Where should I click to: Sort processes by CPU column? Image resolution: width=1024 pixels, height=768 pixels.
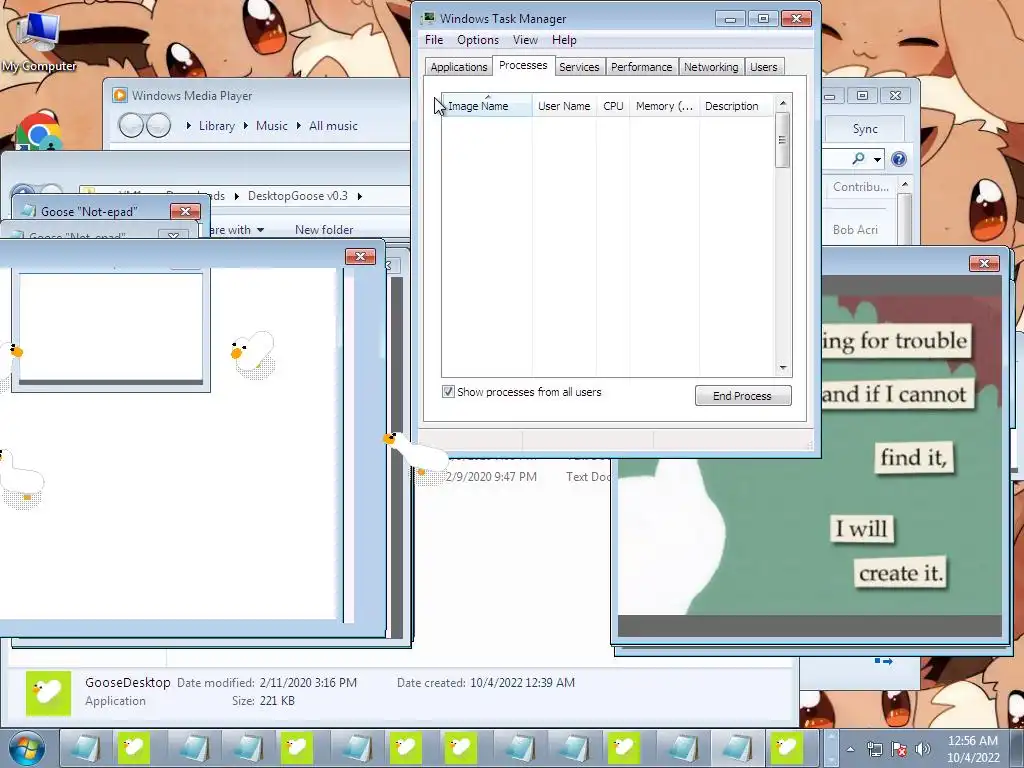613,106
